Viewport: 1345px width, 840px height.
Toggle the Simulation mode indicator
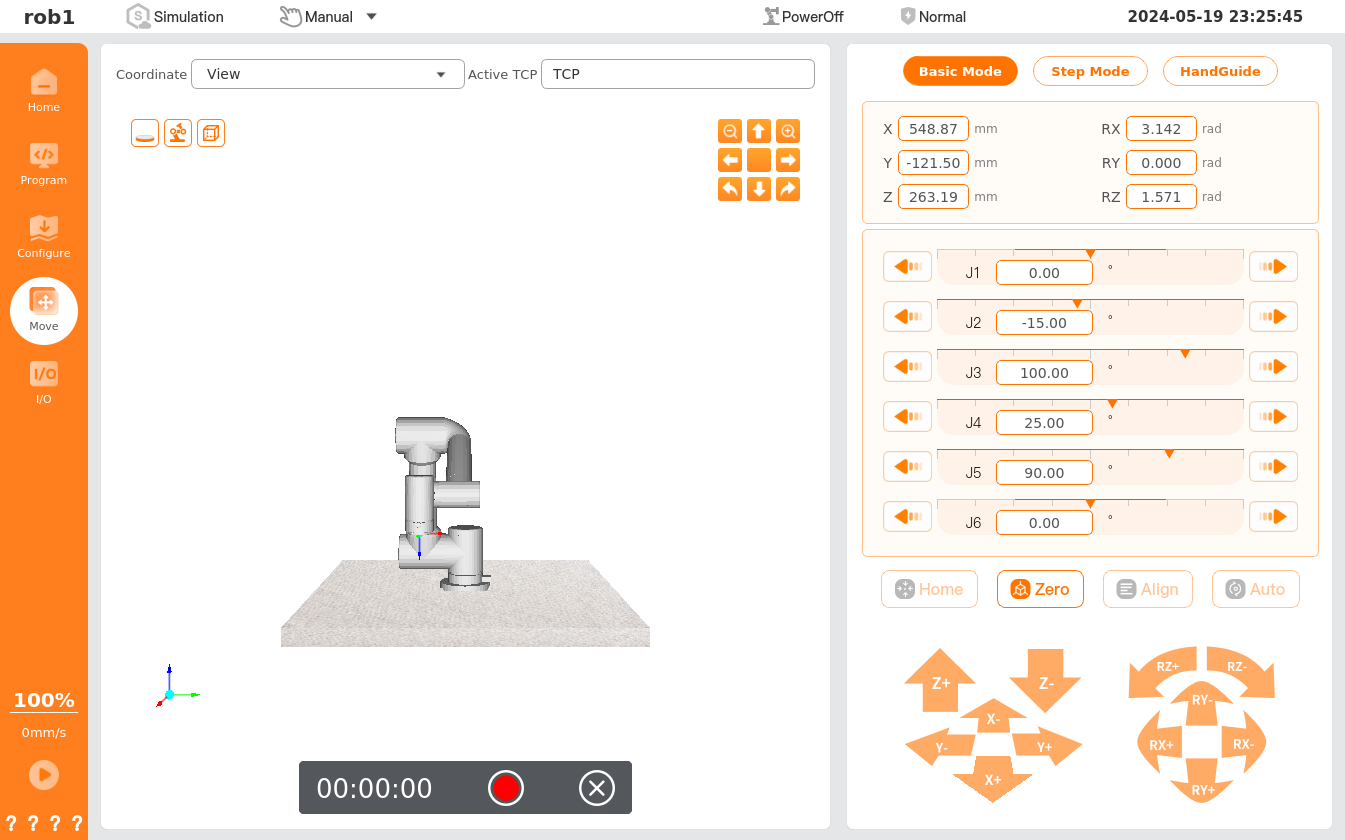pos(175,16)
